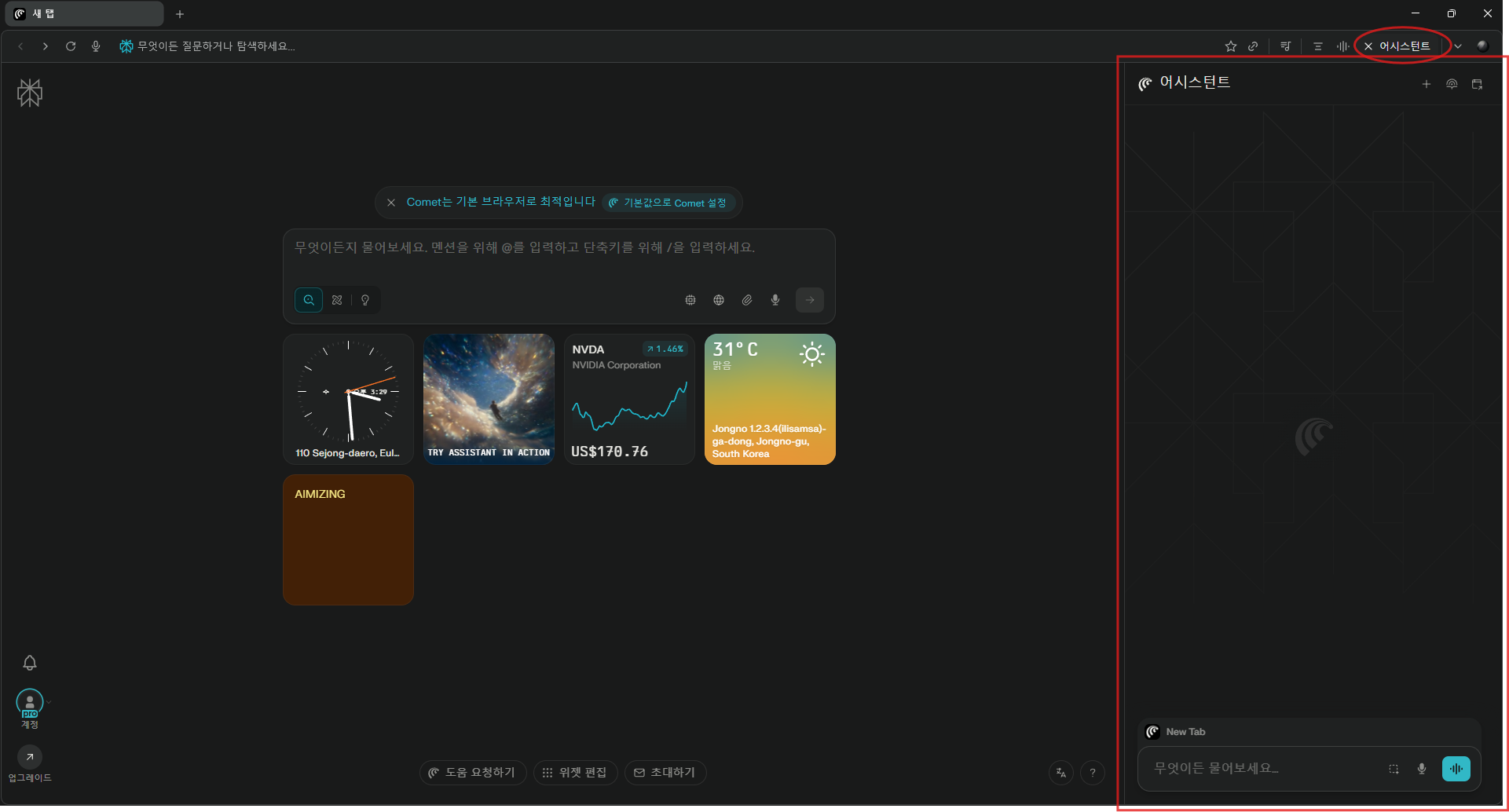Screen dimensions: 1509x812
Task: Expand the chevron beside the account avatar
Action: [49, 702]
